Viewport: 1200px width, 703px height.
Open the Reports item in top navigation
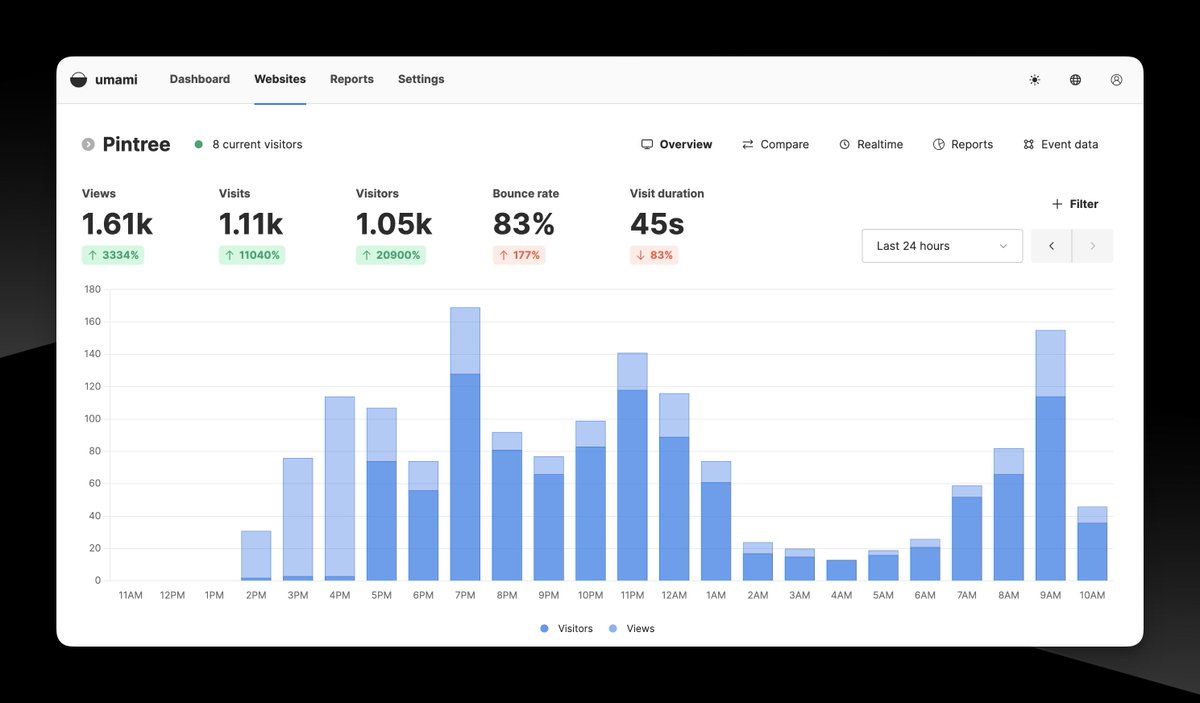352,80
